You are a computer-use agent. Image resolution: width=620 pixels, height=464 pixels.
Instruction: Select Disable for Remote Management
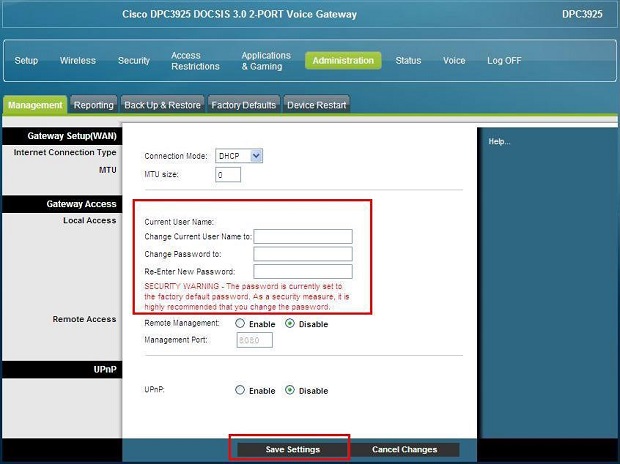tap(290, 323)
